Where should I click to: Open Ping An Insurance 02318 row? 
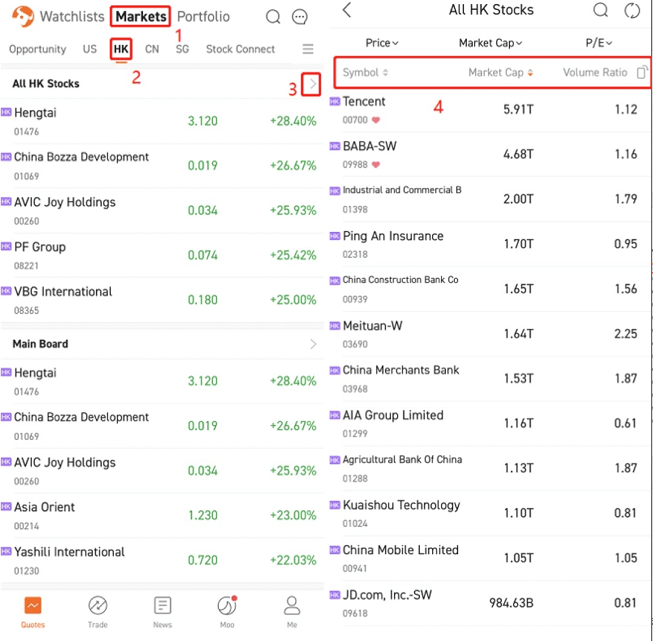click(490, 244)
